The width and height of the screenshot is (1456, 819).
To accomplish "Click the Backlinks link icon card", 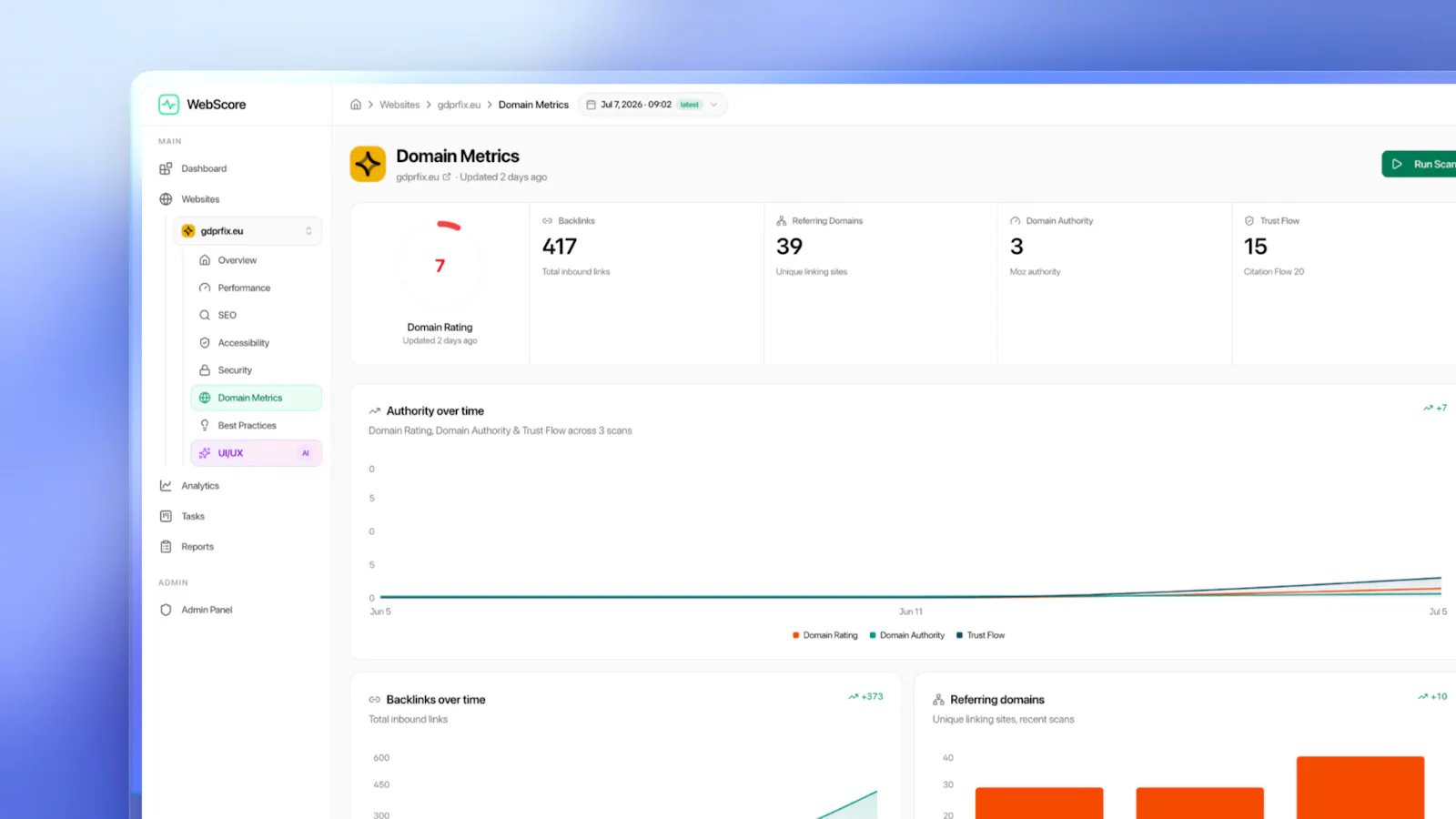I will [547, 221].
